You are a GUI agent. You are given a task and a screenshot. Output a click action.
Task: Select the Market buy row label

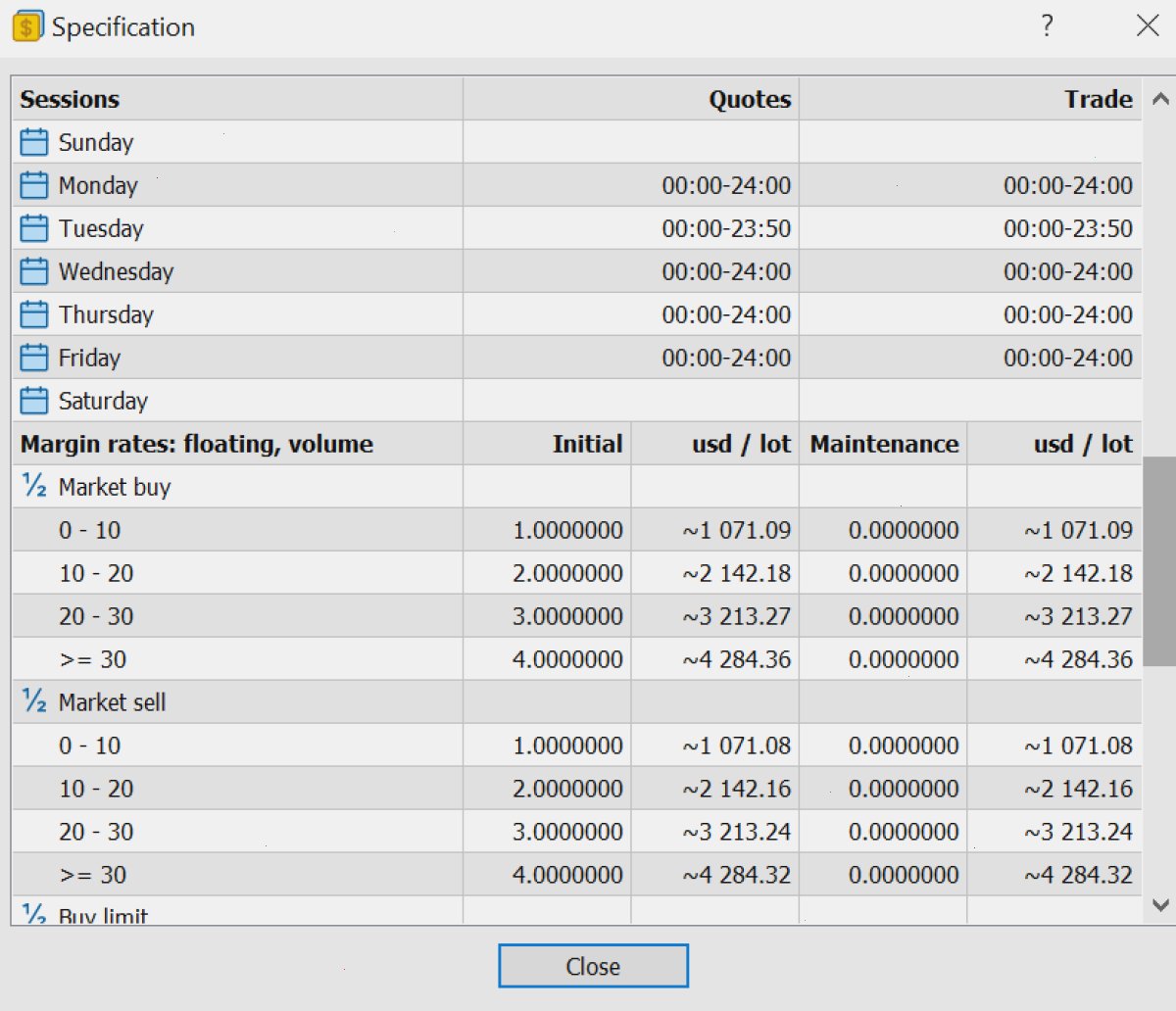115,487
